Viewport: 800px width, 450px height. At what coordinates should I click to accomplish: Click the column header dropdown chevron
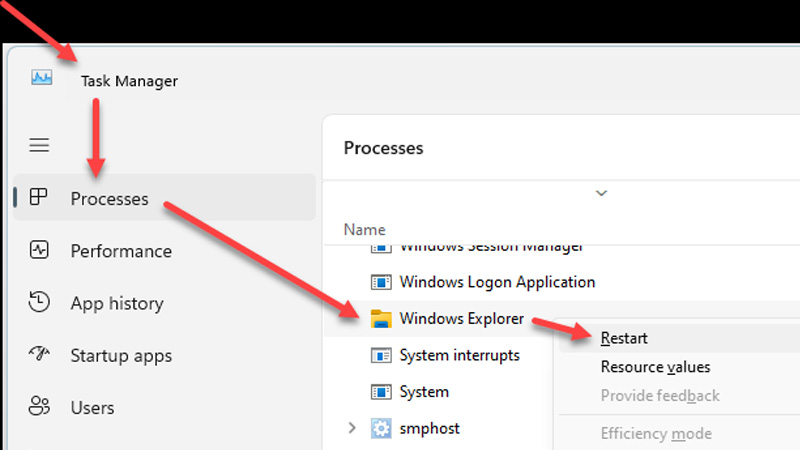click(x=602, y=193)
